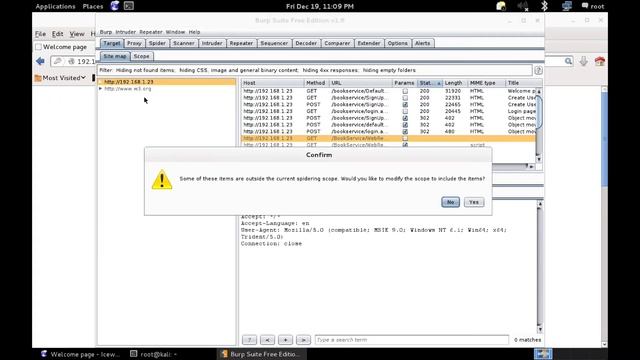Open the Scope sub-tab

click(142, 56)
